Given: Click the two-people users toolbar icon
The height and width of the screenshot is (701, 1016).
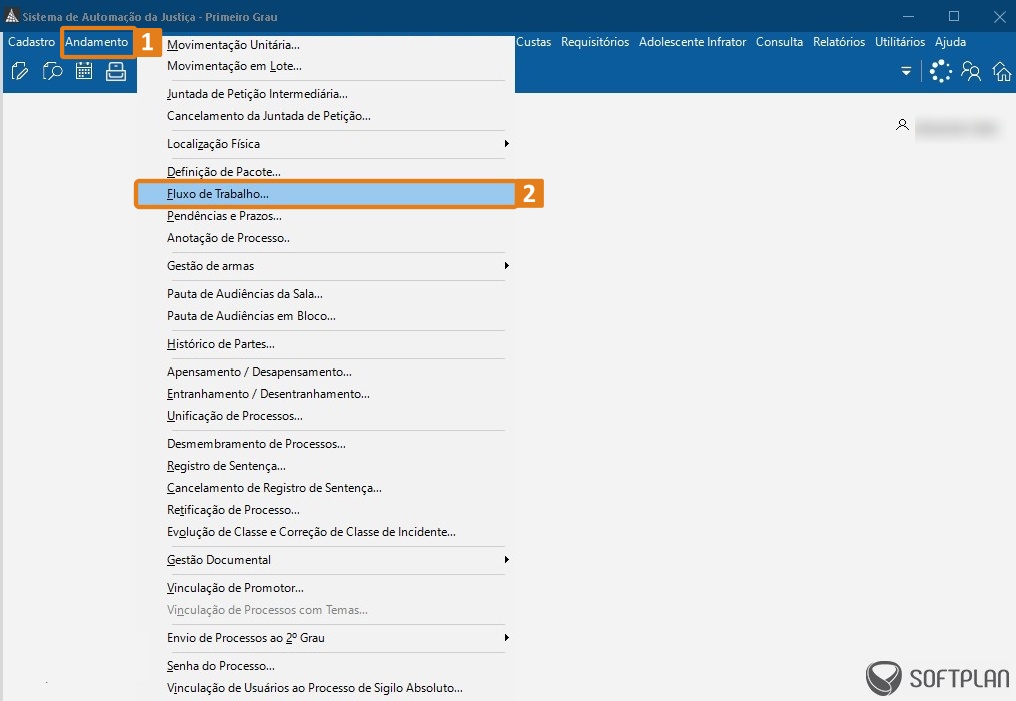Looking at the screenshot, I should click(x=971, y=71).
